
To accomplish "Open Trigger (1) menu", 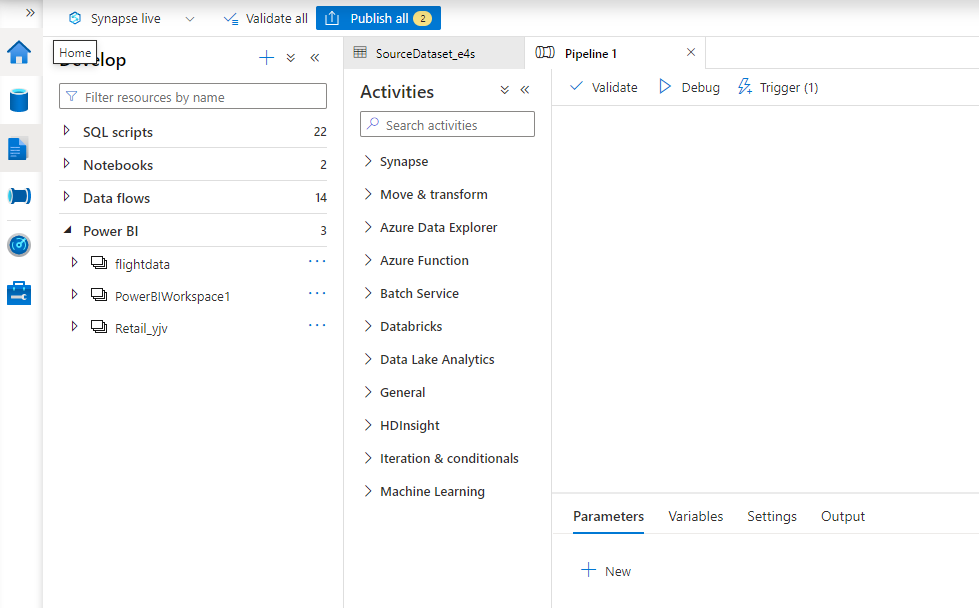I will coord(778,87).
